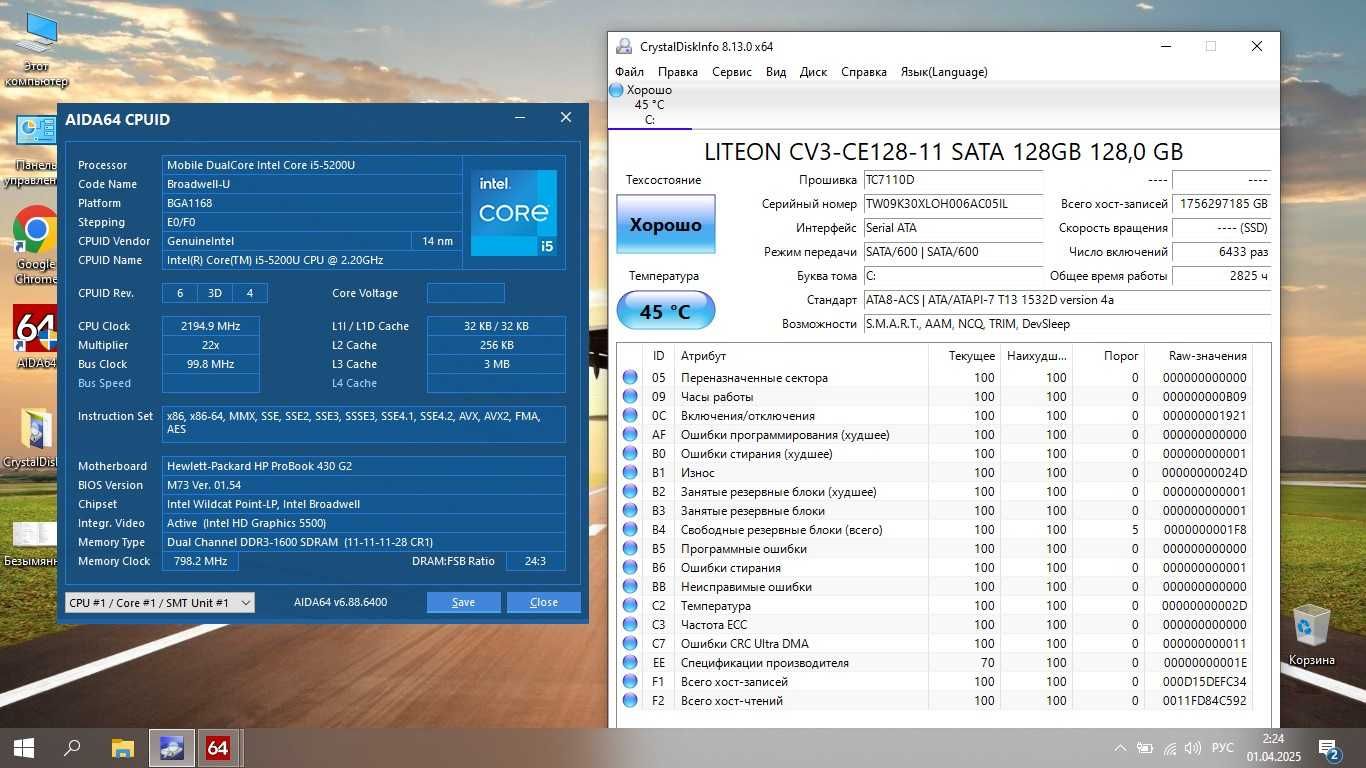Open the Вид menu

coord(776,72)
